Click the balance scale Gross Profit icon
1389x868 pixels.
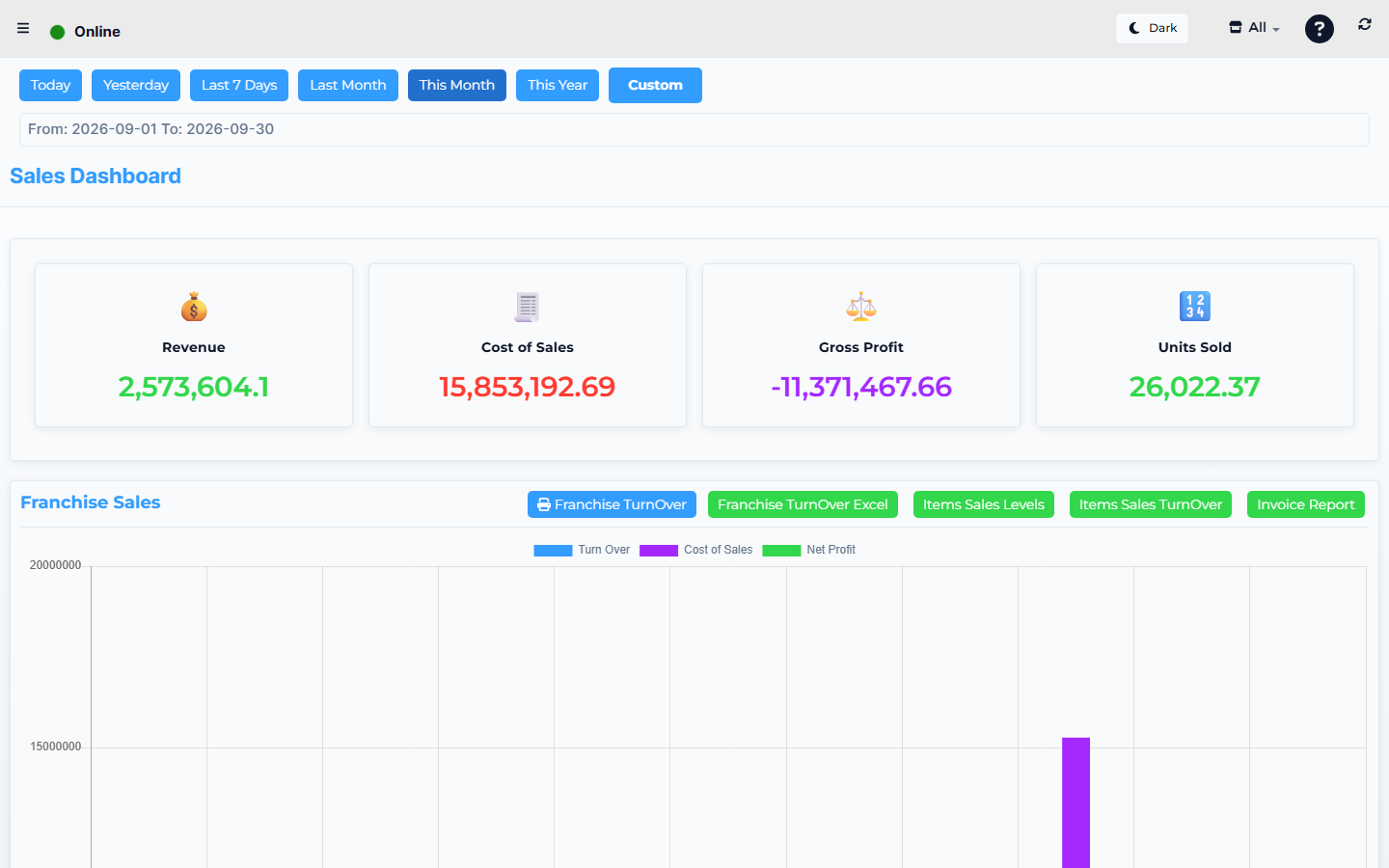coord(861,307)
